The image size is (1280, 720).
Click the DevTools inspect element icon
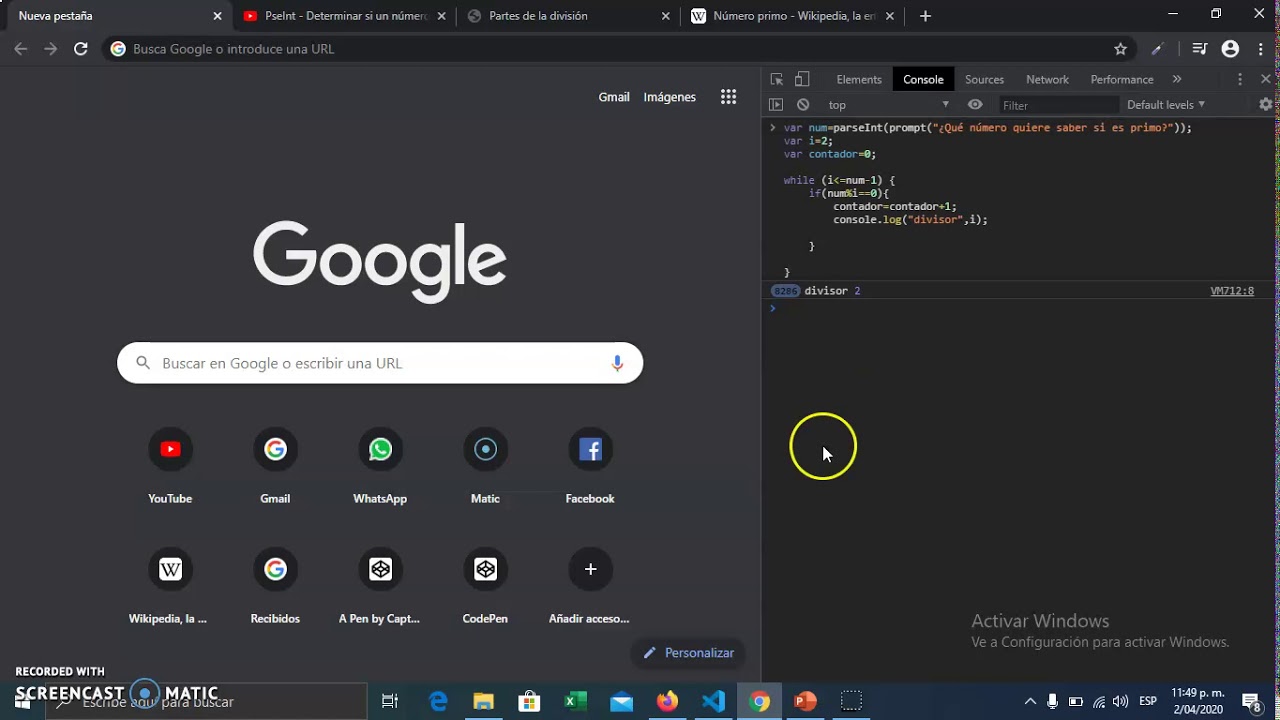tap(777, 79)
